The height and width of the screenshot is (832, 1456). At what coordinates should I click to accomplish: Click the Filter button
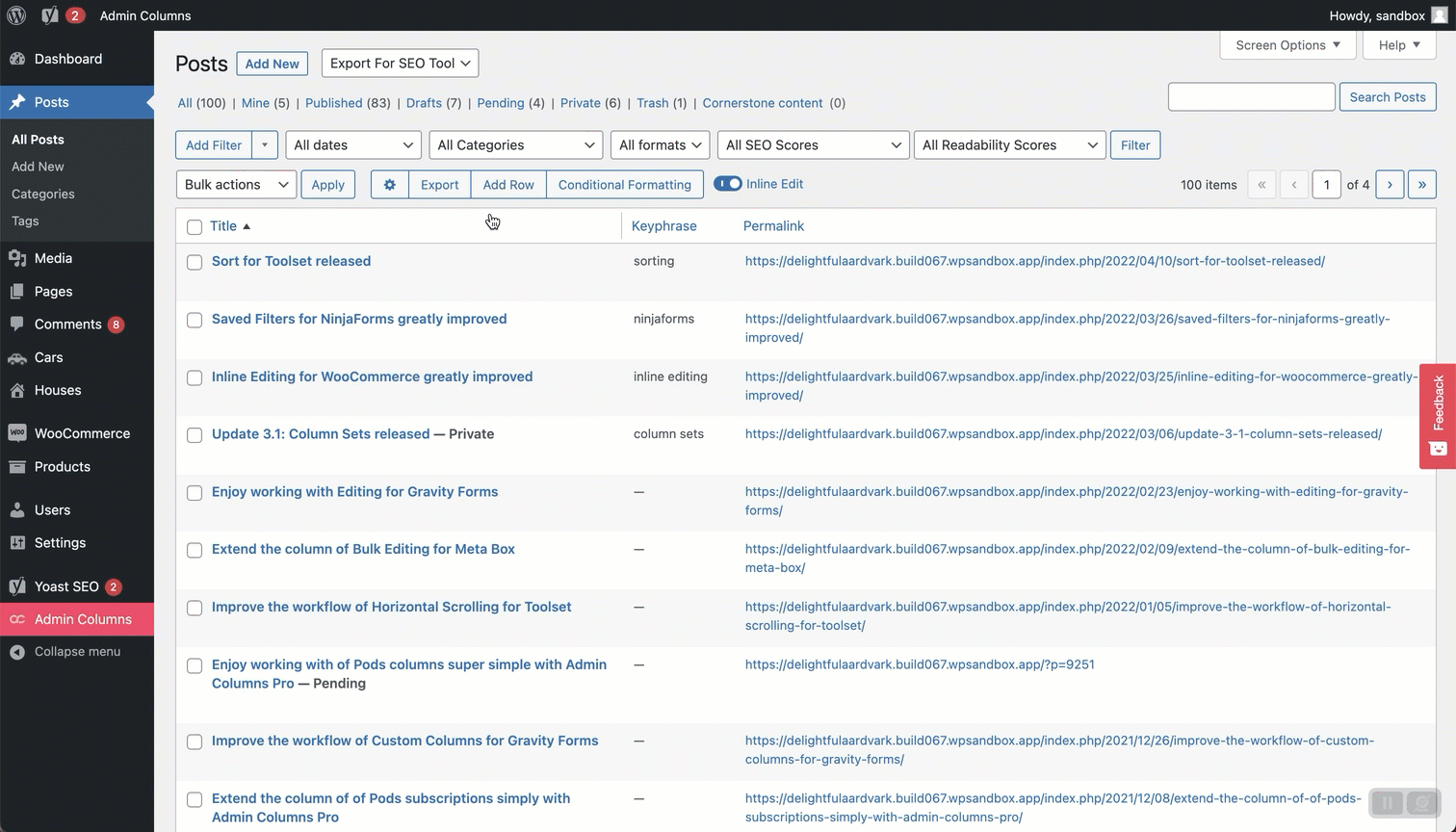(x=1135, y=145)
